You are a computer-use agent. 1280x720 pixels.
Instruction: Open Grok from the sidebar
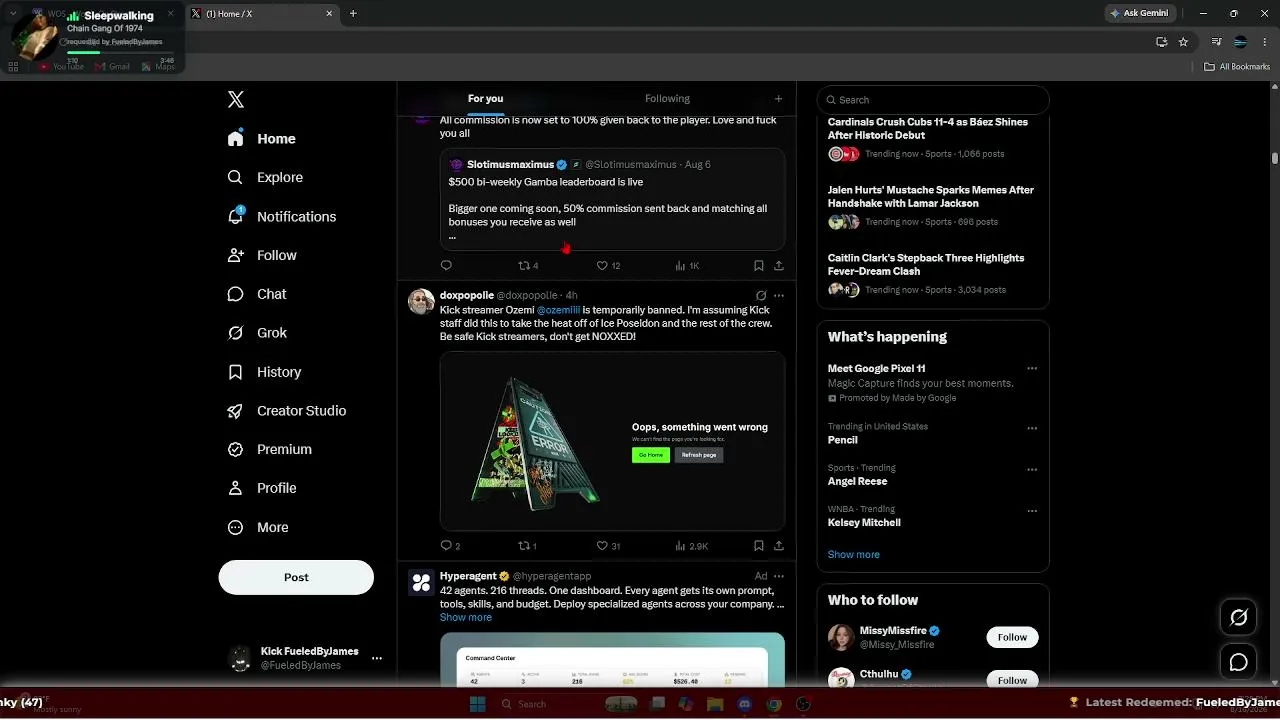257,333
